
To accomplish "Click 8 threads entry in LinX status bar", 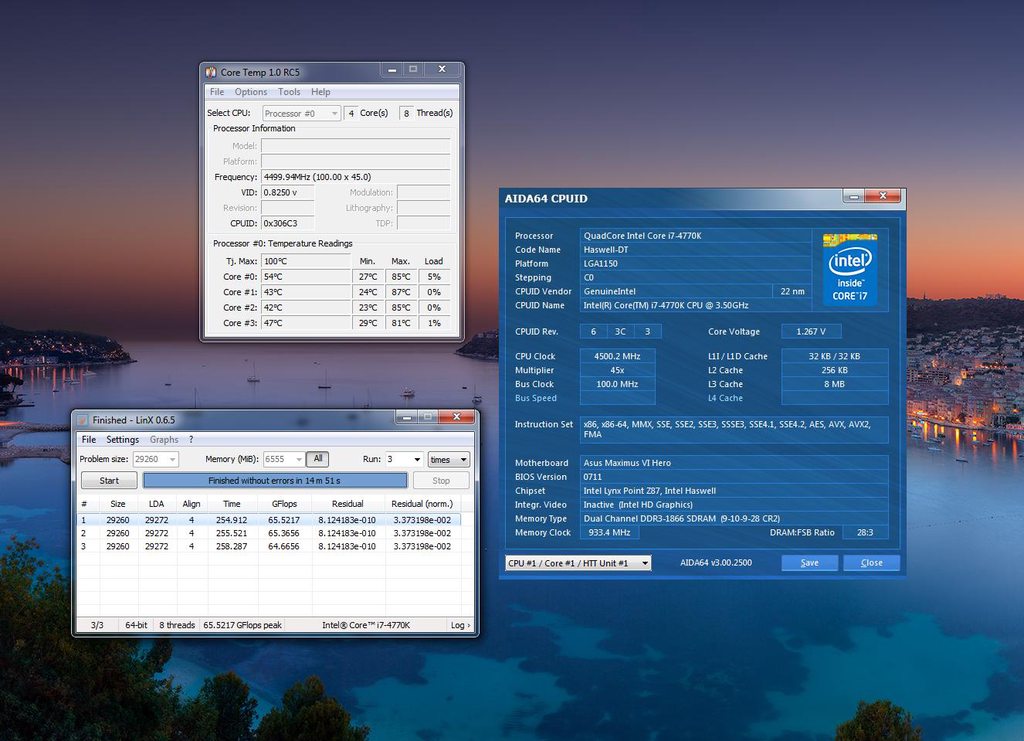I will (177, 625).
